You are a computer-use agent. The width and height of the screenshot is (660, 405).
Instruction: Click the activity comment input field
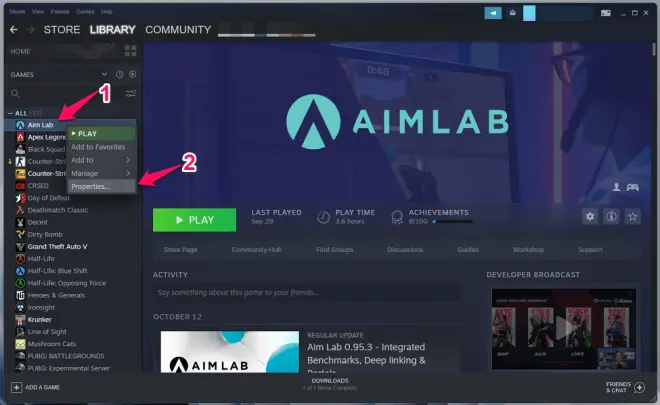click(306, 293)
